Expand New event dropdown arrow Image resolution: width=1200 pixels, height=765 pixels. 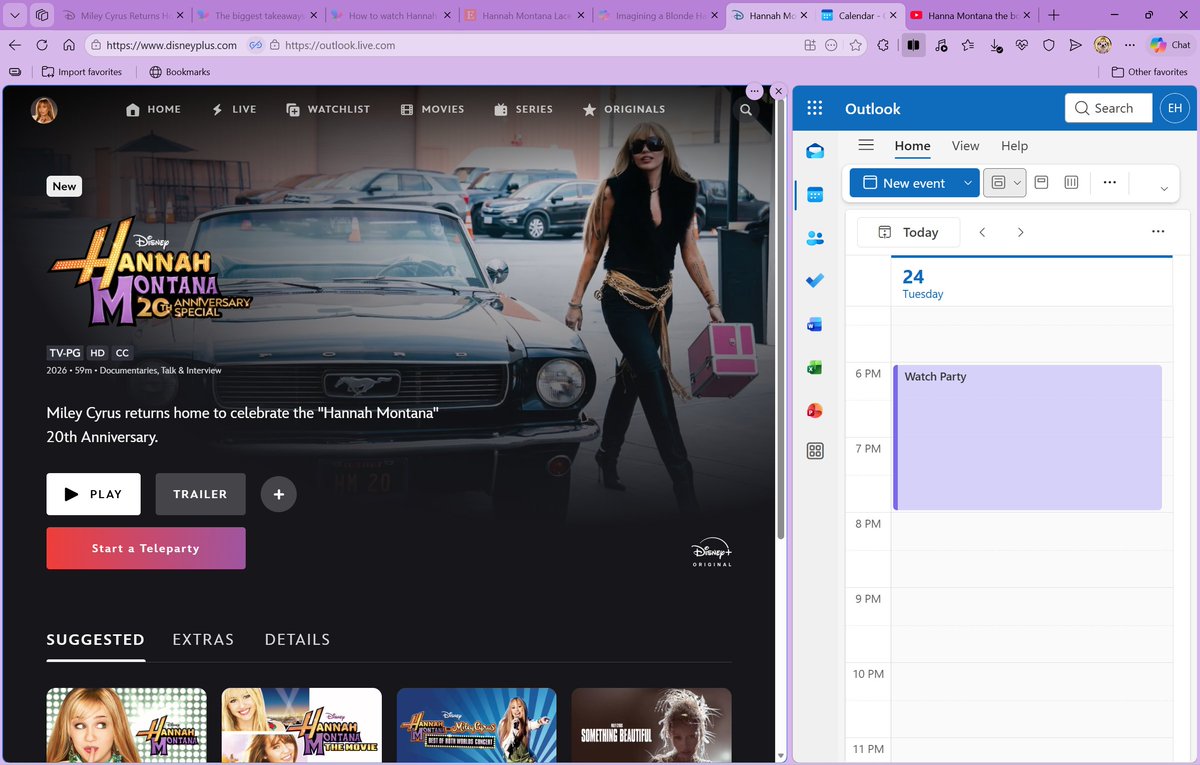pos(968,183)
